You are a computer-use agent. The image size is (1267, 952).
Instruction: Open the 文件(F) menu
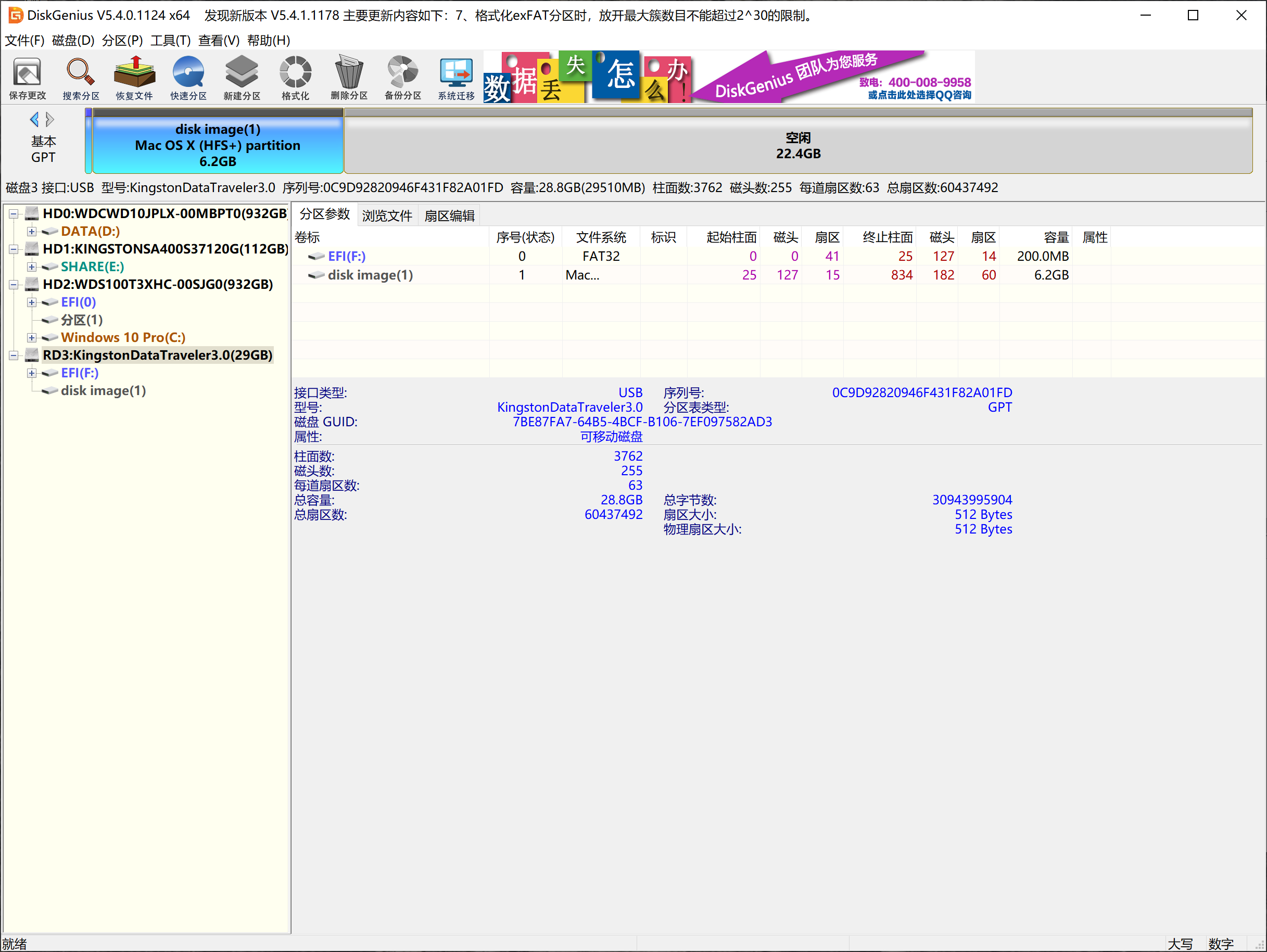24,40
